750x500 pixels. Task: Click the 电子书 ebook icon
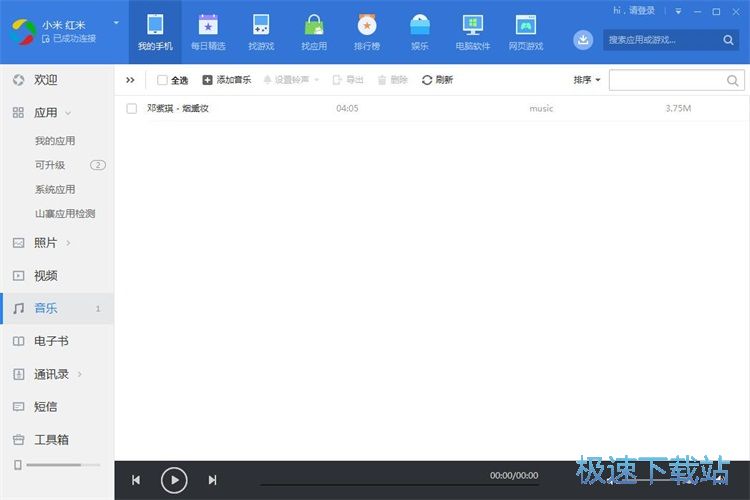(18, 341)
